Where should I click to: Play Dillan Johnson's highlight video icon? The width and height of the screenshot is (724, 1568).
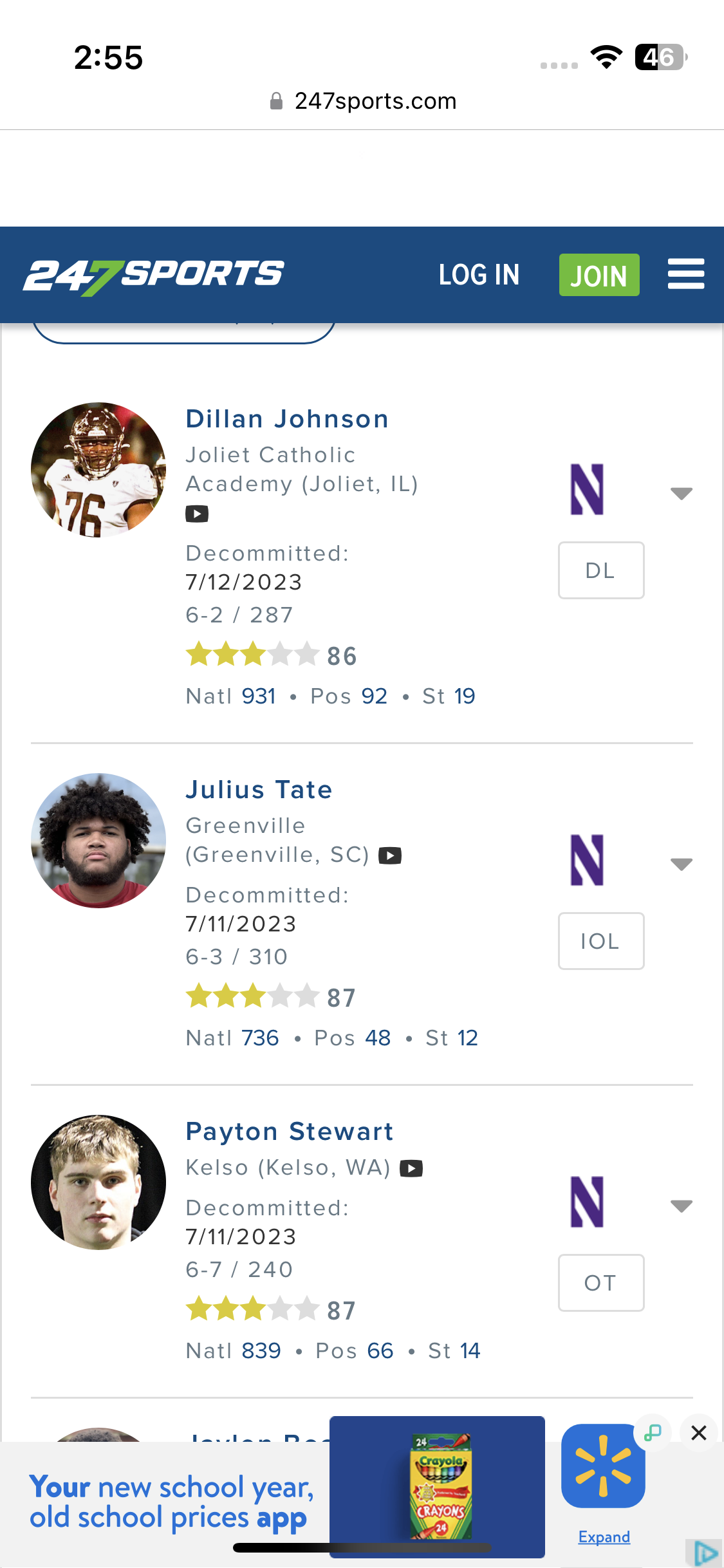197,514
